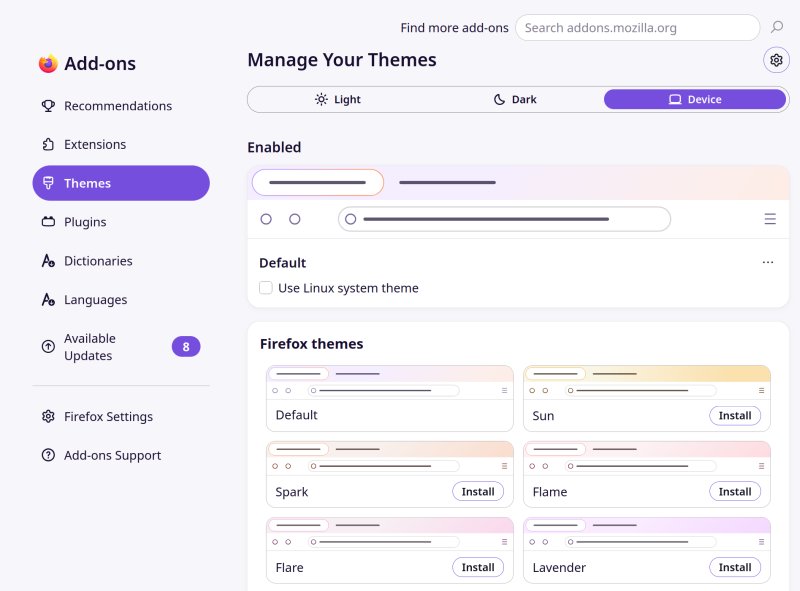Open the Extensions section

click(121, 144)
